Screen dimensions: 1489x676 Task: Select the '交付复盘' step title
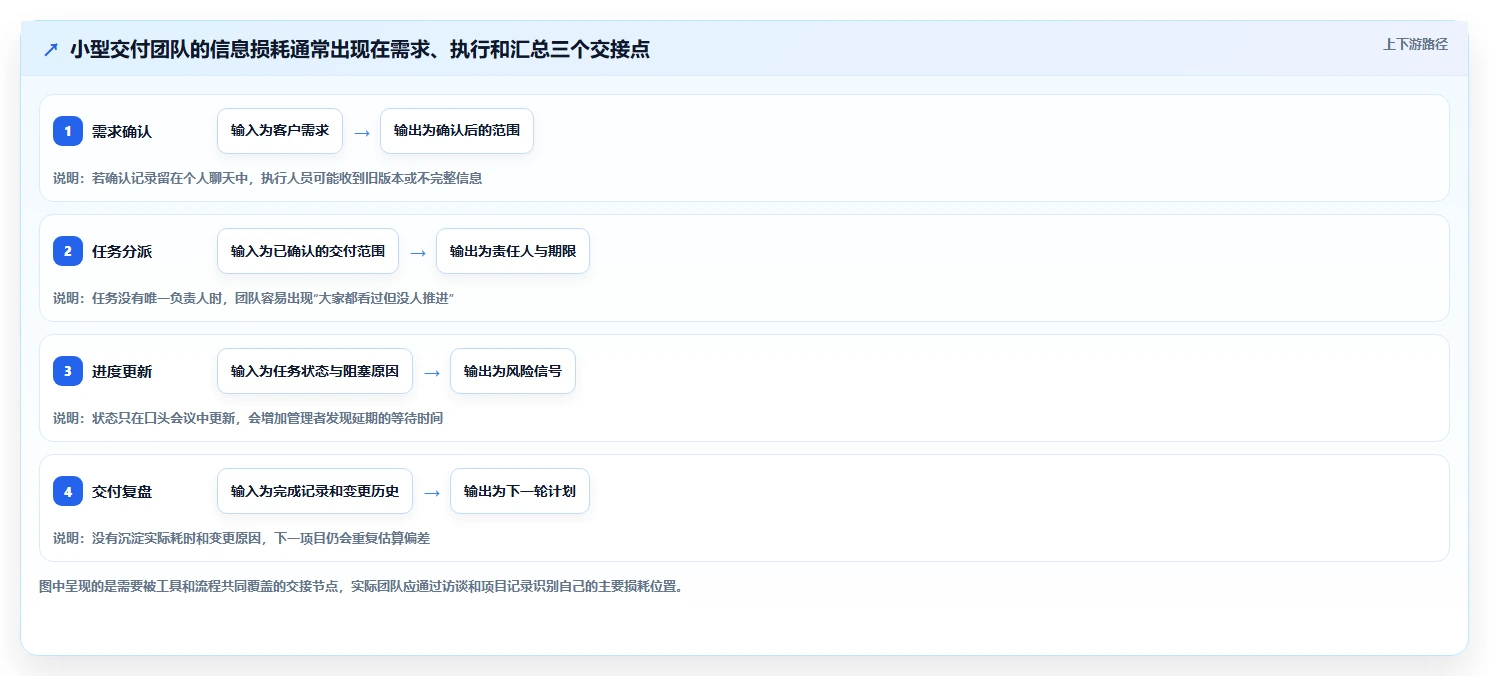tap(122, 491)
